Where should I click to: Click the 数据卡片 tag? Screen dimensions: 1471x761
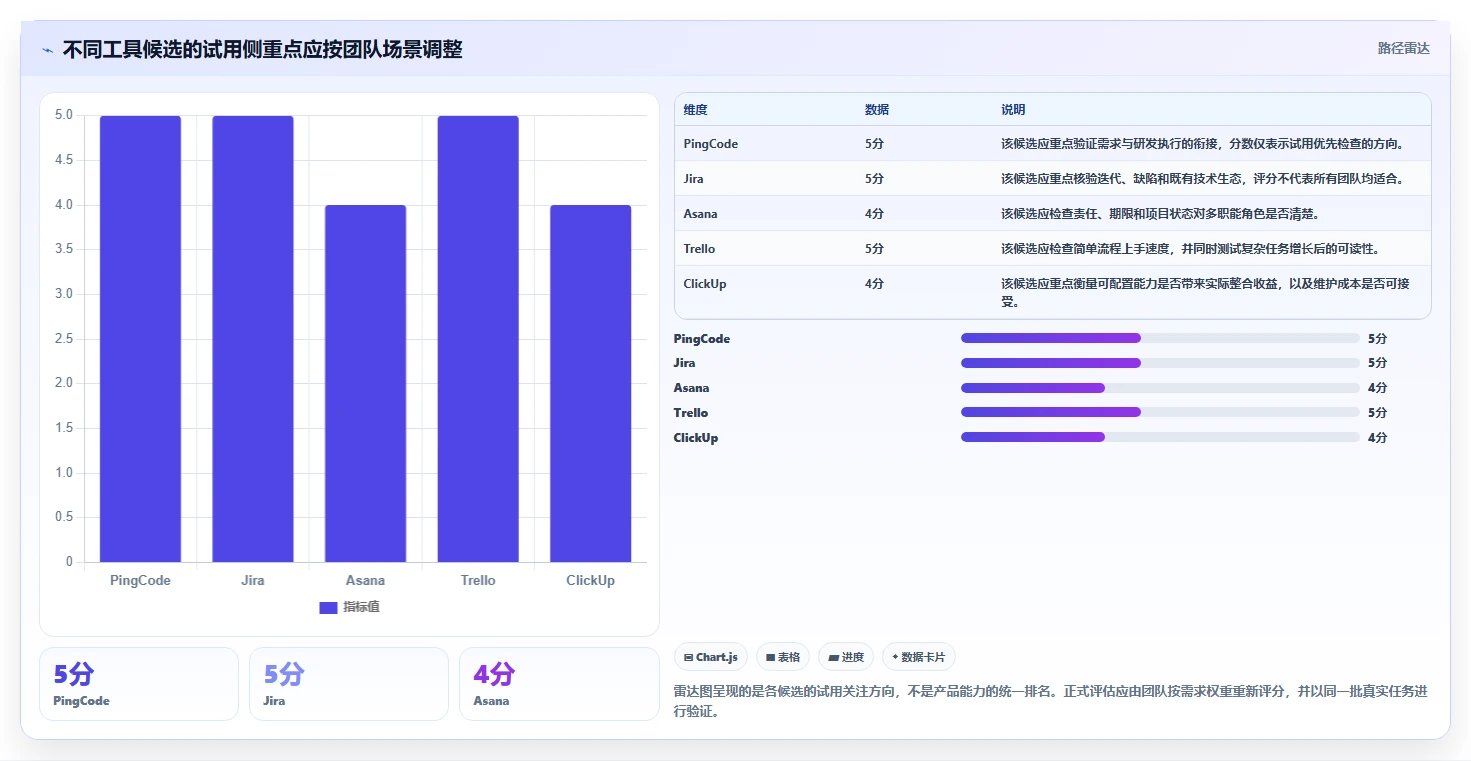[918, 657]
